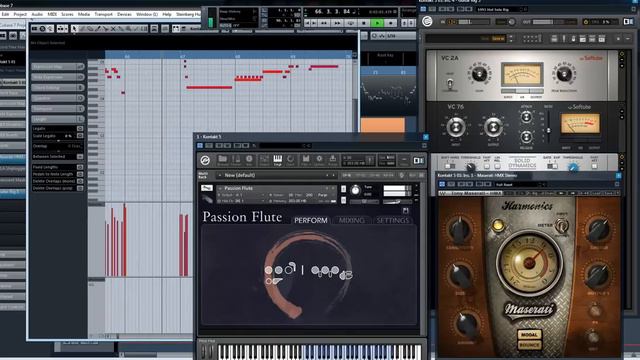Open Kontakt Purge menu icon
Image resolution: width=640 pixels, height=360 pixels.
tap(333, 160)
